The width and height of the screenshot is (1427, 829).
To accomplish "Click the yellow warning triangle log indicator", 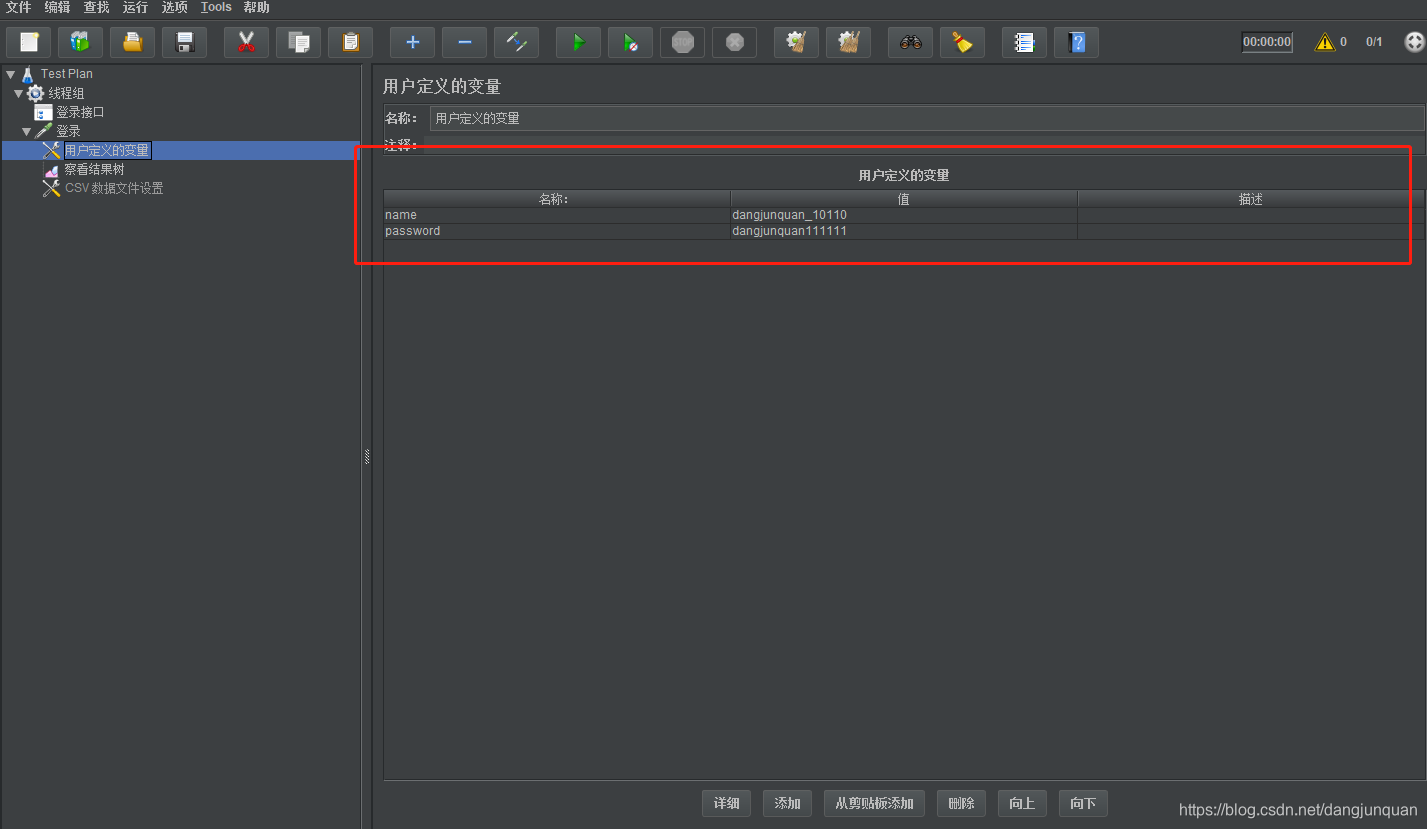I will (1325, 42).
